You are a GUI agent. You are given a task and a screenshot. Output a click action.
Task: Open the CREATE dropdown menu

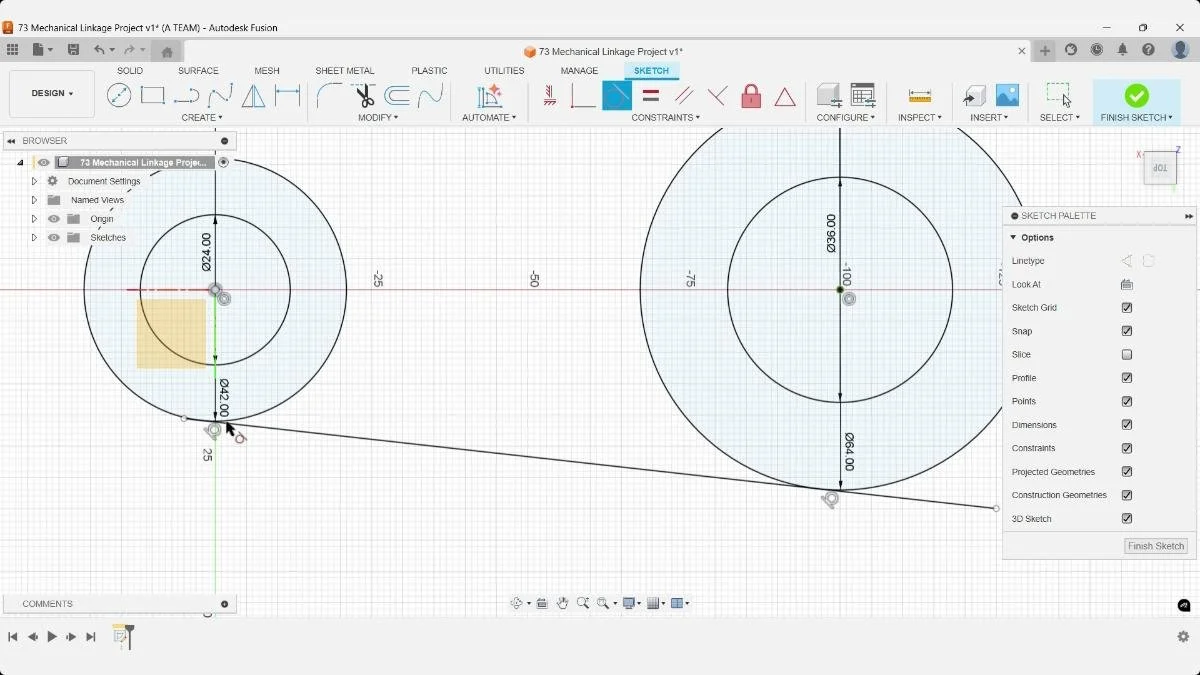click(202, 118)
